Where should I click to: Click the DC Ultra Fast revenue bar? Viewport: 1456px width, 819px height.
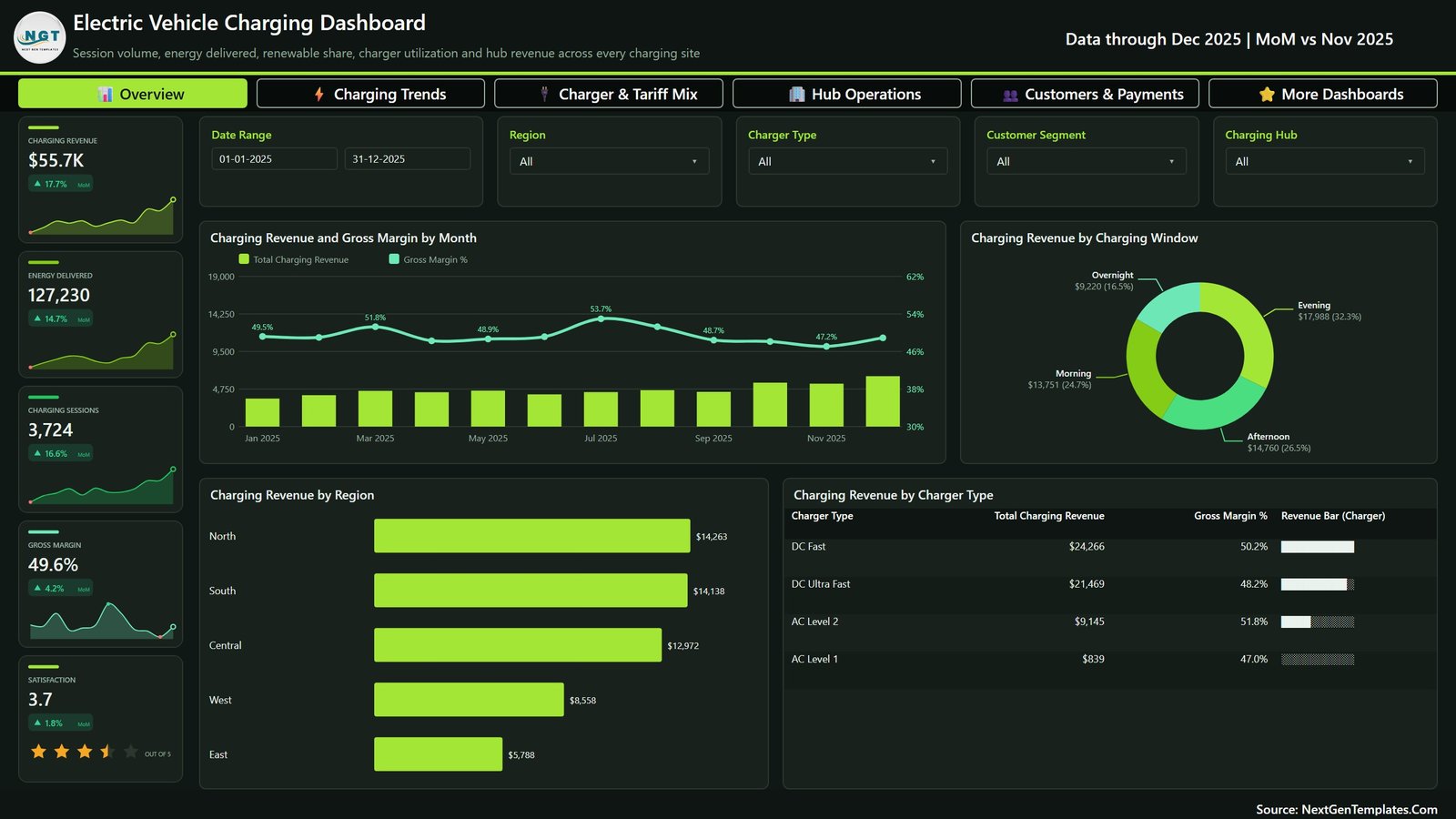tap(1318, 584)
